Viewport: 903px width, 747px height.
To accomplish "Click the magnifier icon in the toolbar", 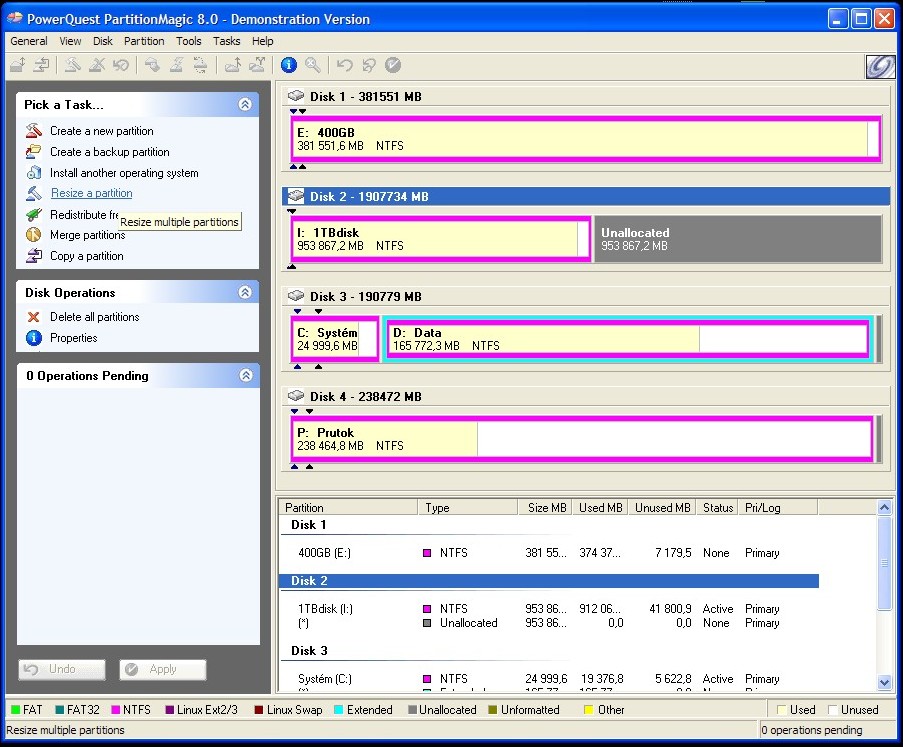I will [313, 65].
